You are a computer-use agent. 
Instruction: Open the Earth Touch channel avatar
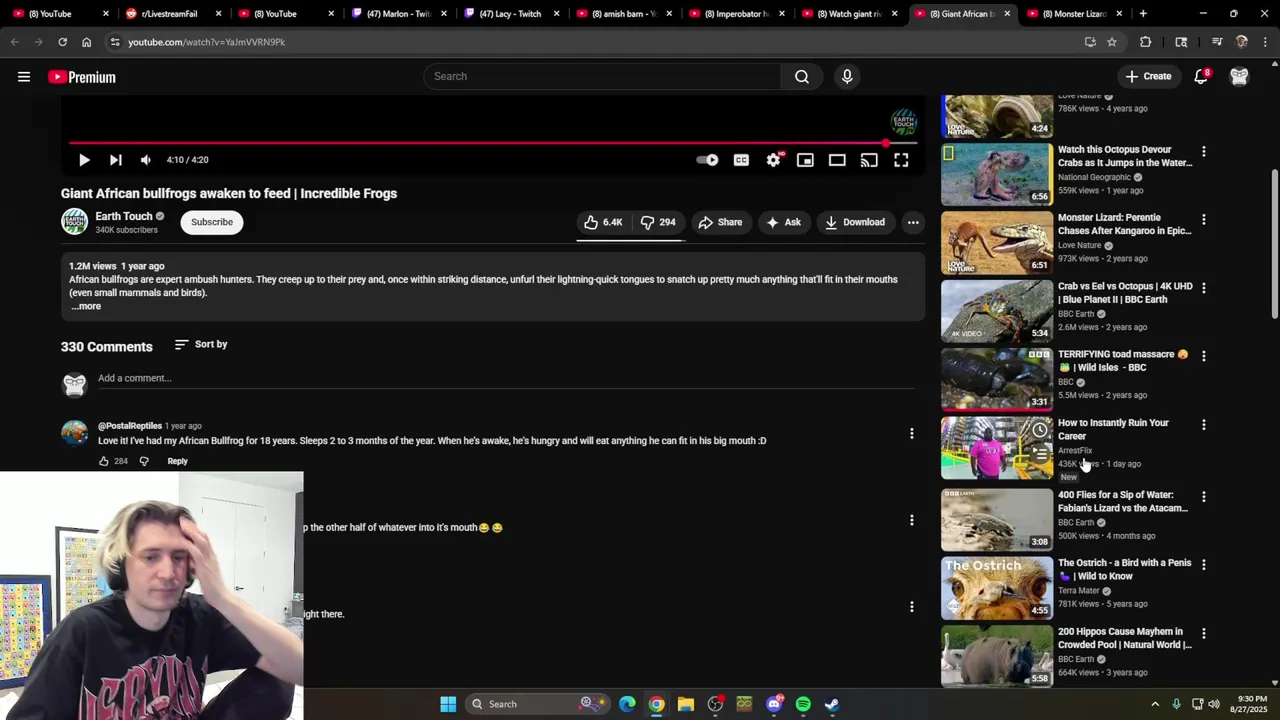click(x=75, y=222)
